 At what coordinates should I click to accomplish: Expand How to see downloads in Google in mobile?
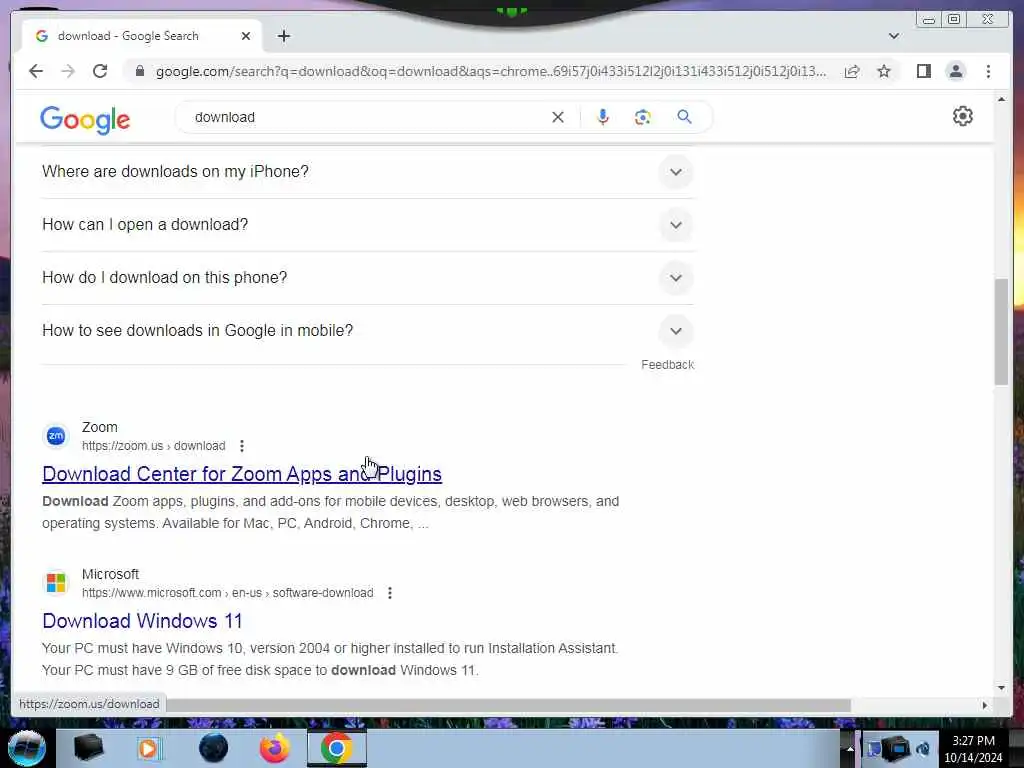point(367,330)
